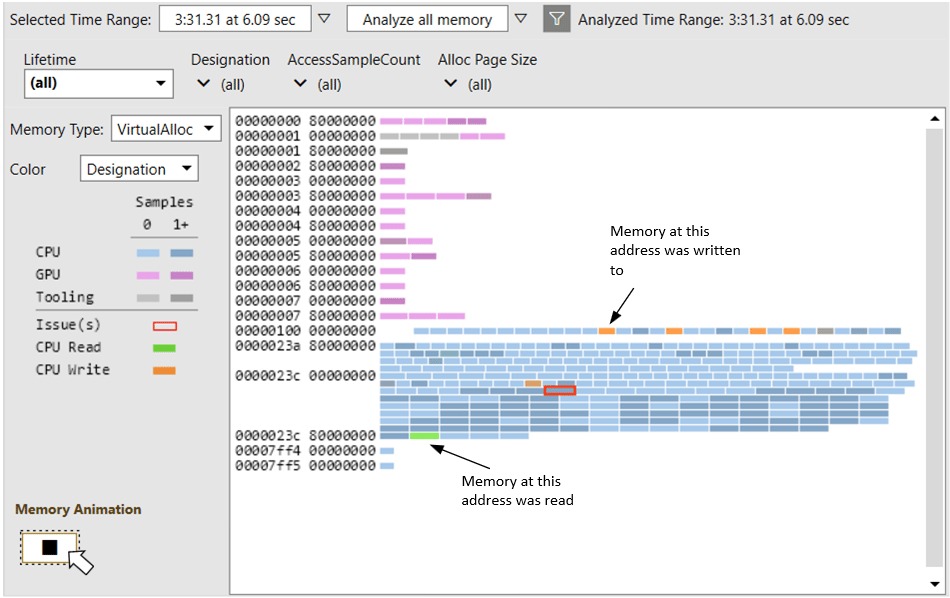Click the Issue(s) red outline swatch
Image resolution: width=950 pixels, height=598 pixels.
coord(165,326)
